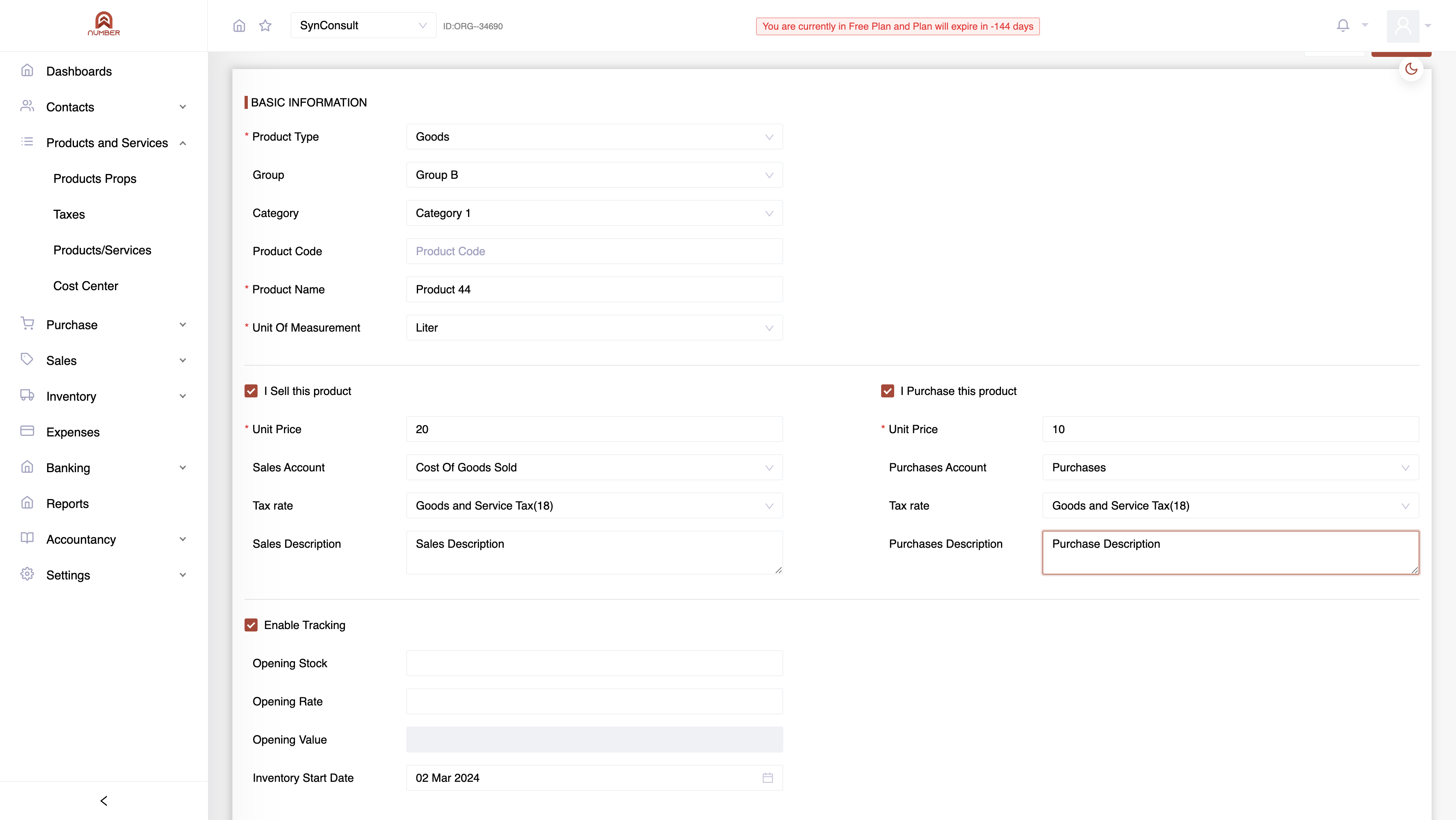Click the sales Unit Price field showing 20
The width and height of the screenshot is (1456, 820).
(595, 429)
